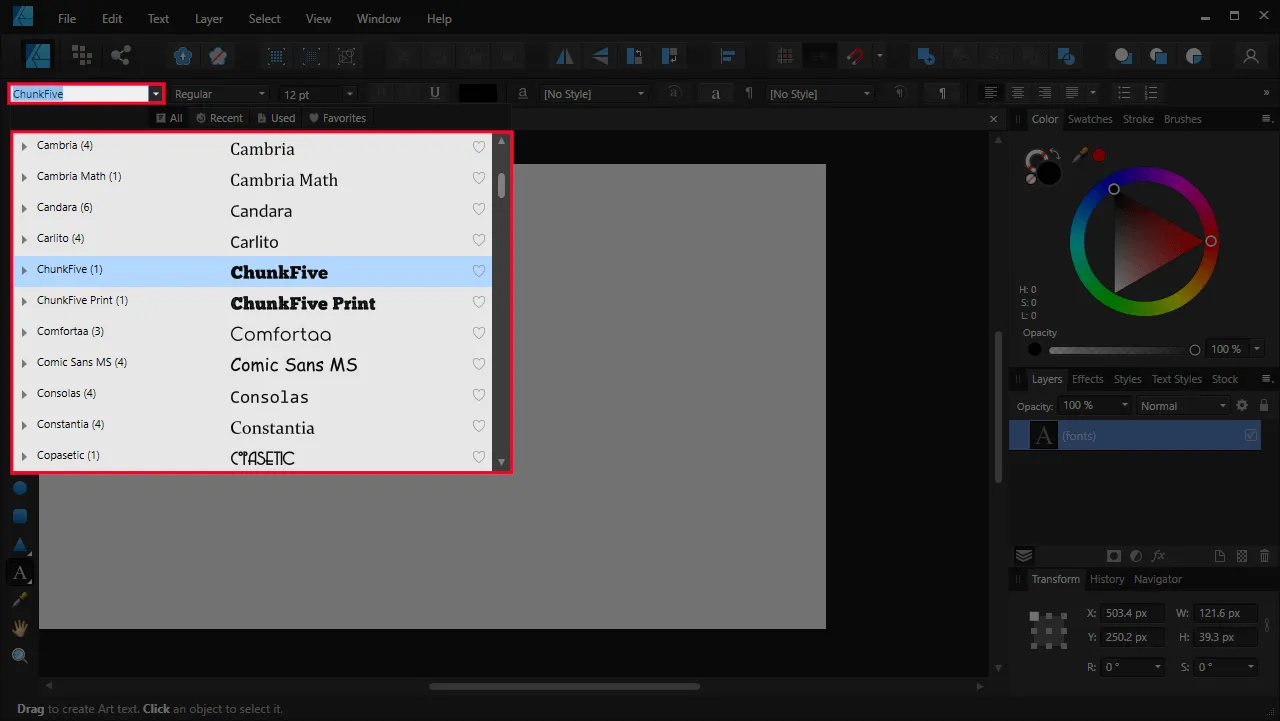Click the eyedropper in the Color panel

[1080, 155]
